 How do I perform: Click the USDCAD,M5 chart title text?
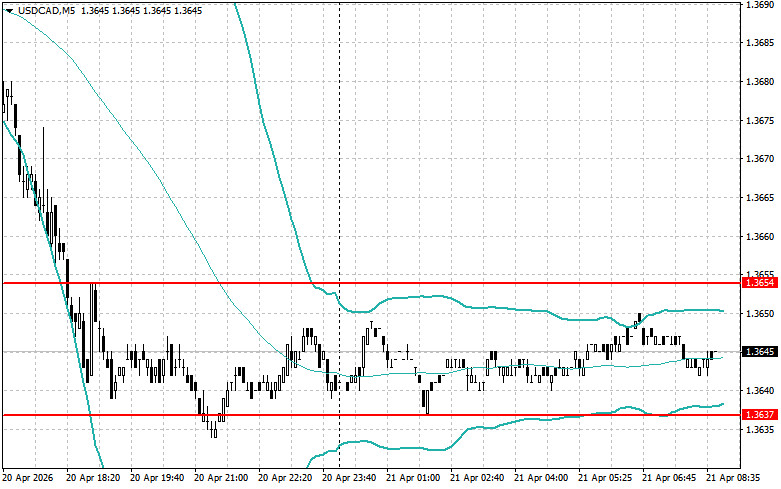(x=47, y=10)
